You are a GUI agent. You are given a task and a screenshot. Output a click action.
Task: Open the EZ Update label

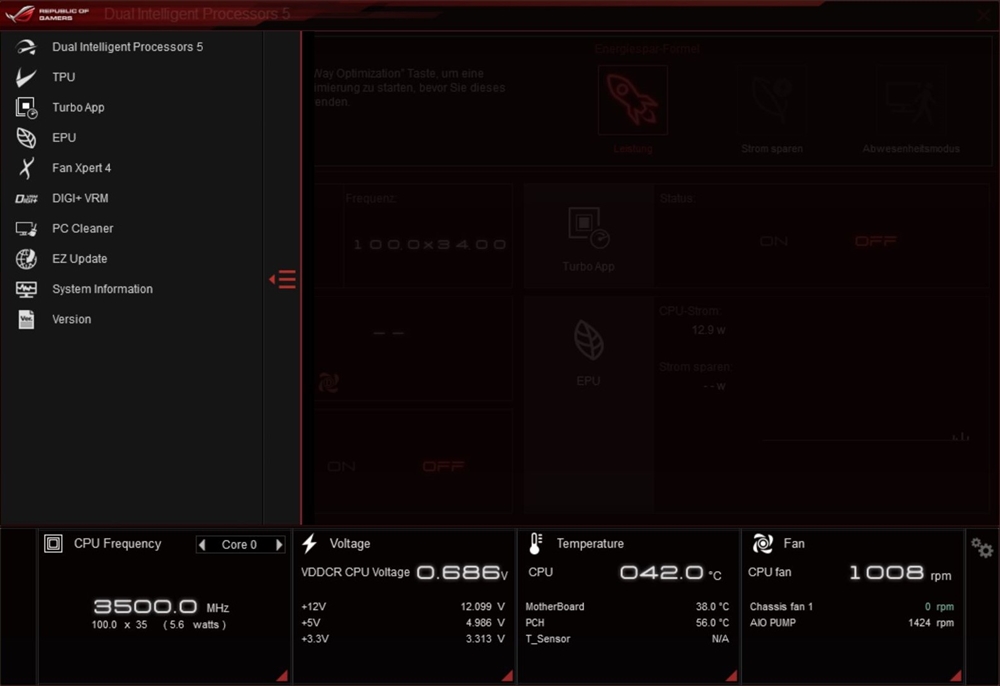(x=80, y=259)
